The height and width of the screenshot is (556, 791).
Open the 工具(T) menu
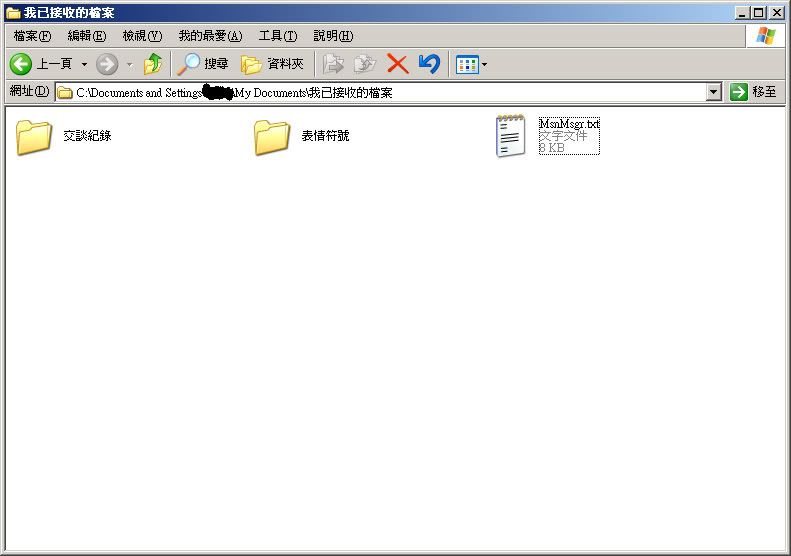pos(277,36)
